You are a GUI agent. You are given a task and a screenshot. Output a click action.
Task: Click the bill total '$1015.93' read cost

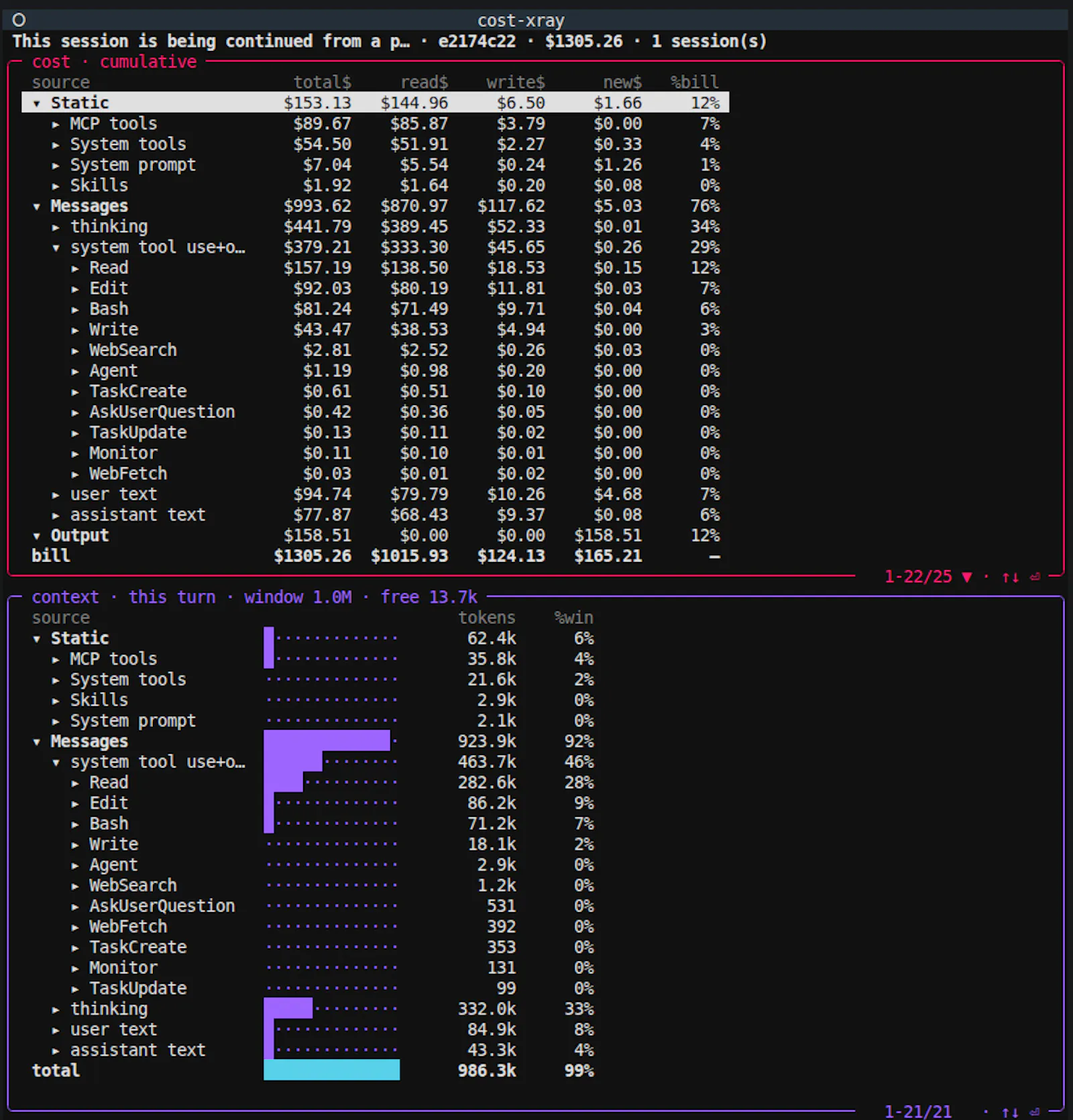coord(410,556)
